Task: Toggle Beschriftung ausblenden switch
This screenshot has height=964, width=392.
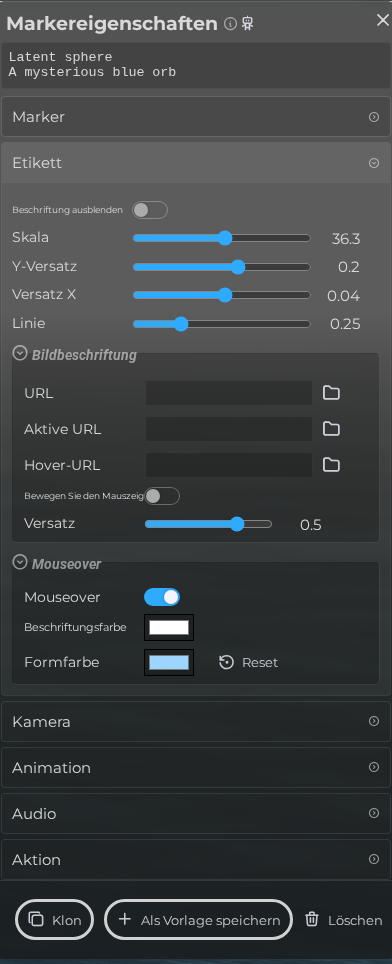Action: point(150,210)
